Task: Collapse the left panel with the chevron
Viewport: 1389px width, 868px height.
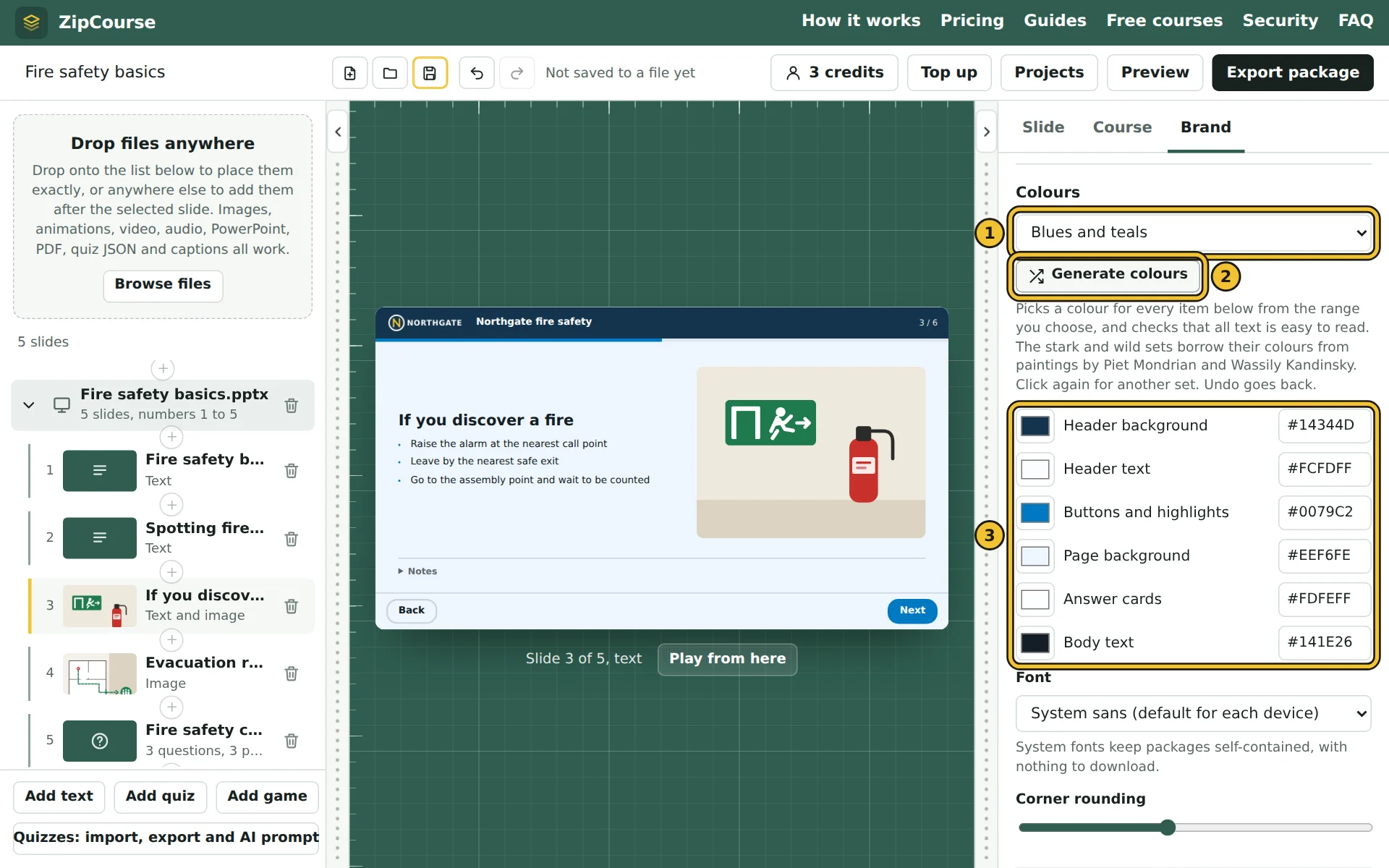Action: (338, 132)
